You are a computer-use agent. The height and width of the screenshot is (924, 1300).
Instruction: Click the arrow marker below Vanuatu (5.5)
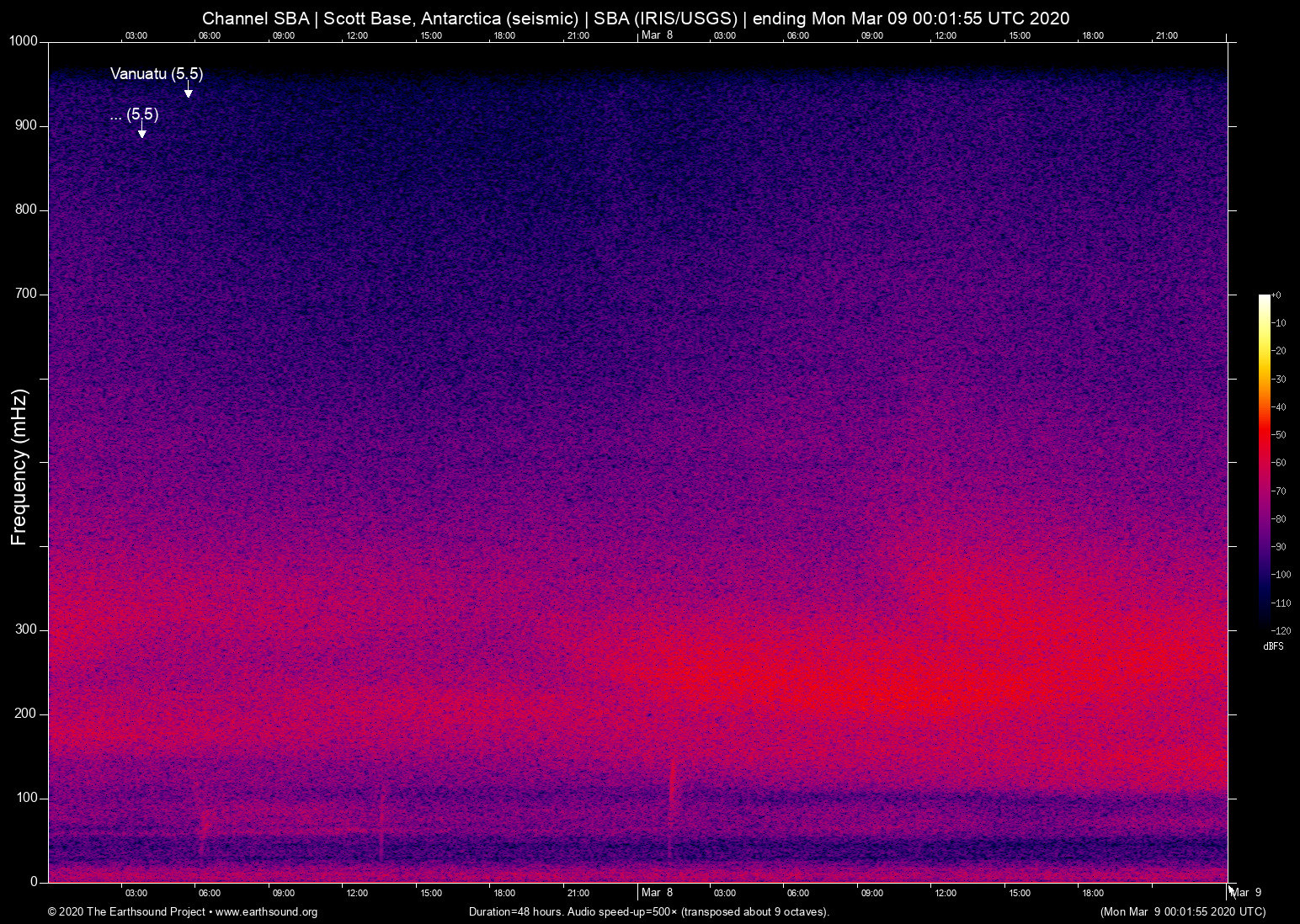[x=188, y=93]
